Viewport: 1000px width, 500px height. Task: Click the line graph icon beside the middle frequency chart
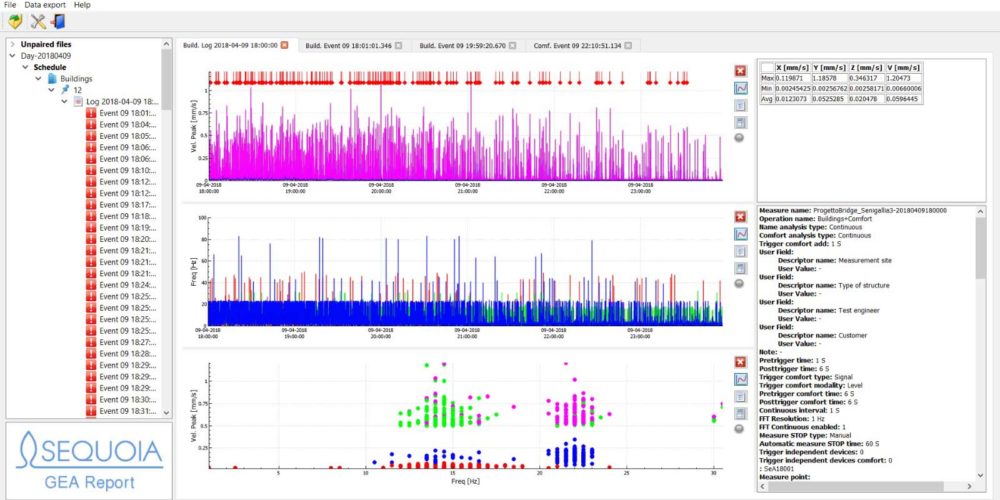(x=741, y=234)
